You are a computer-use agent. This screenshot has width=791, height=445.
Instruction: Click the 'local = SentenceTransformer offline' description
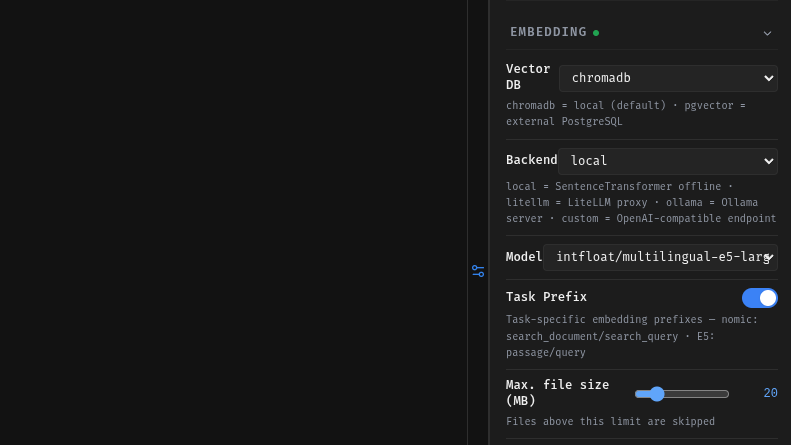pos(641,202)
